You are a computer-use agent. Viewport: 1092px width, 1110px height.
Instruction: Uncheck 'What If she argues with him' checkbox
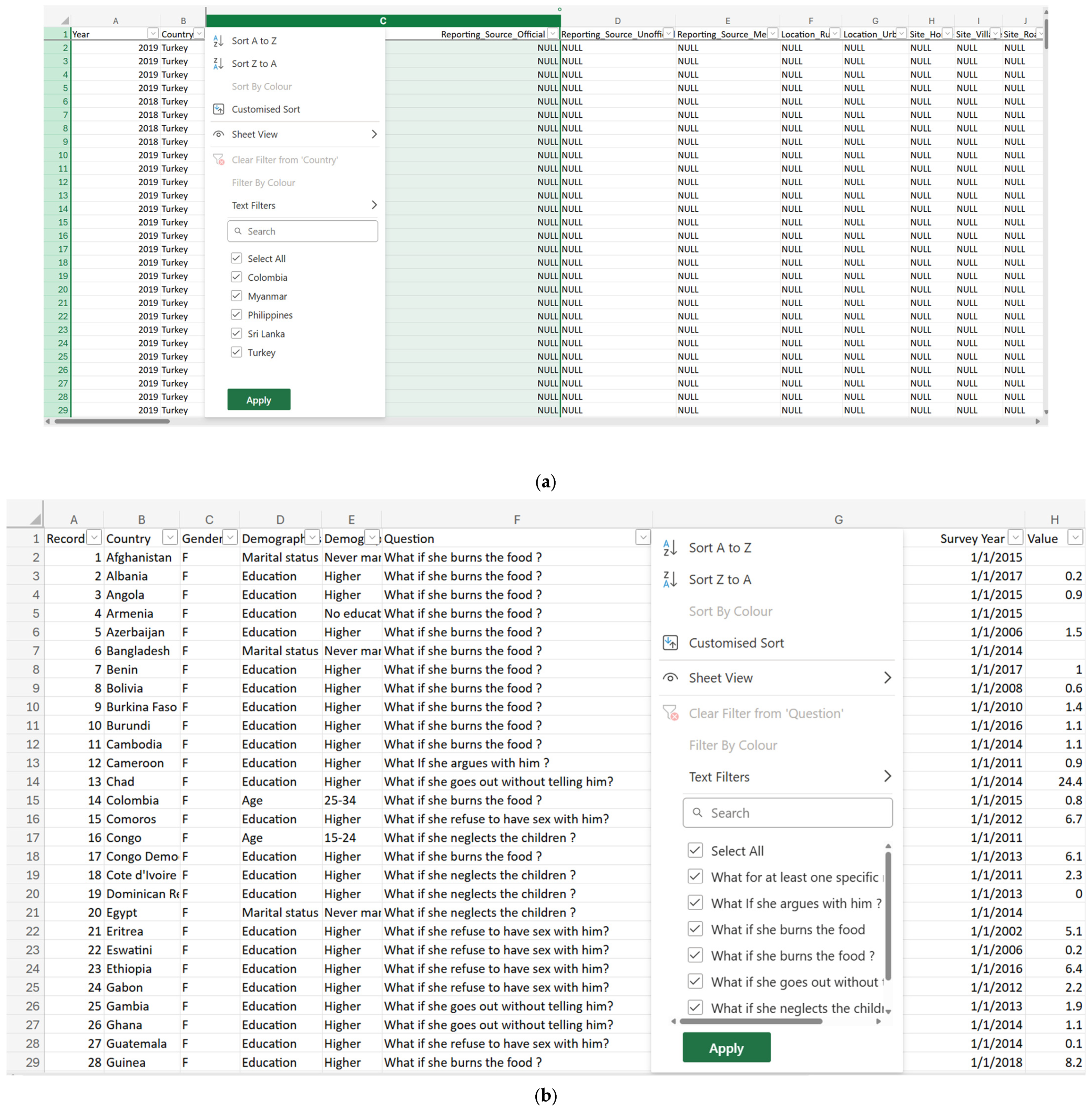pos(695,903)
